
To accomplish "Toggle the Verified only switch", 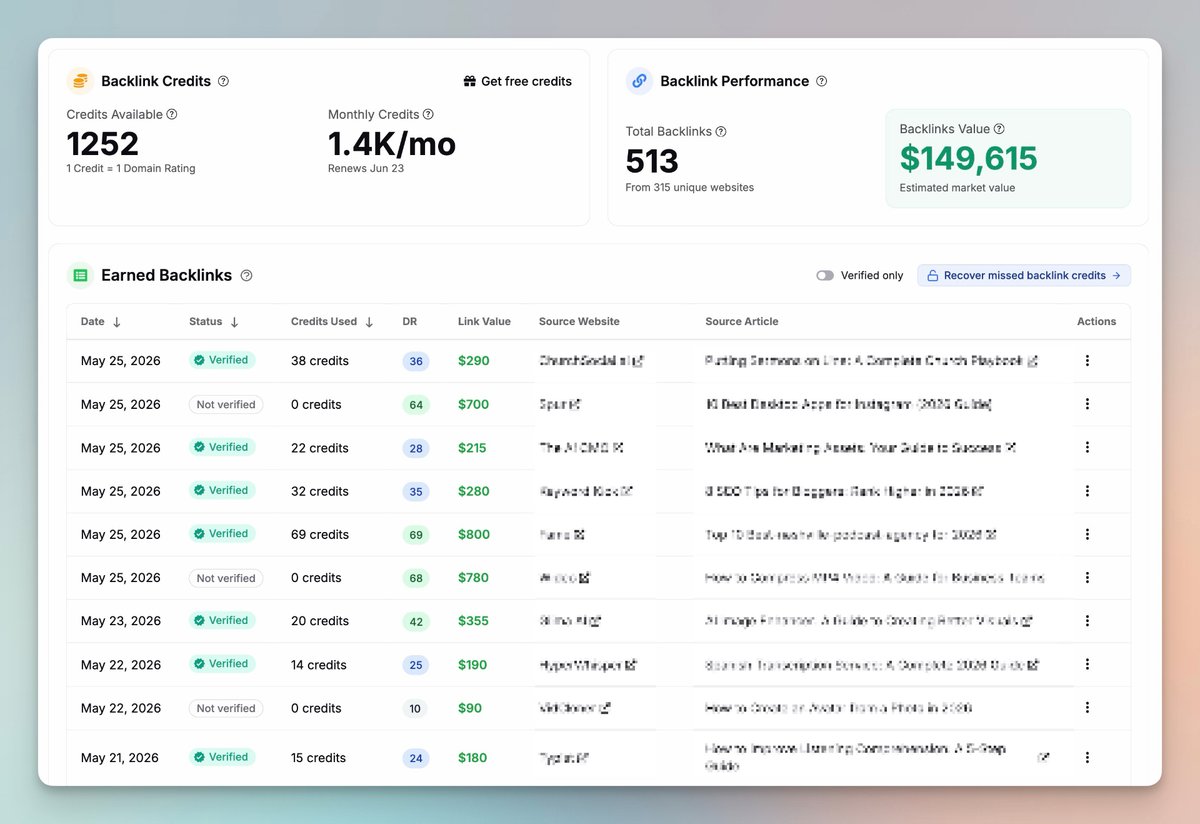I will pyautogui.click(x=825, y=275).
